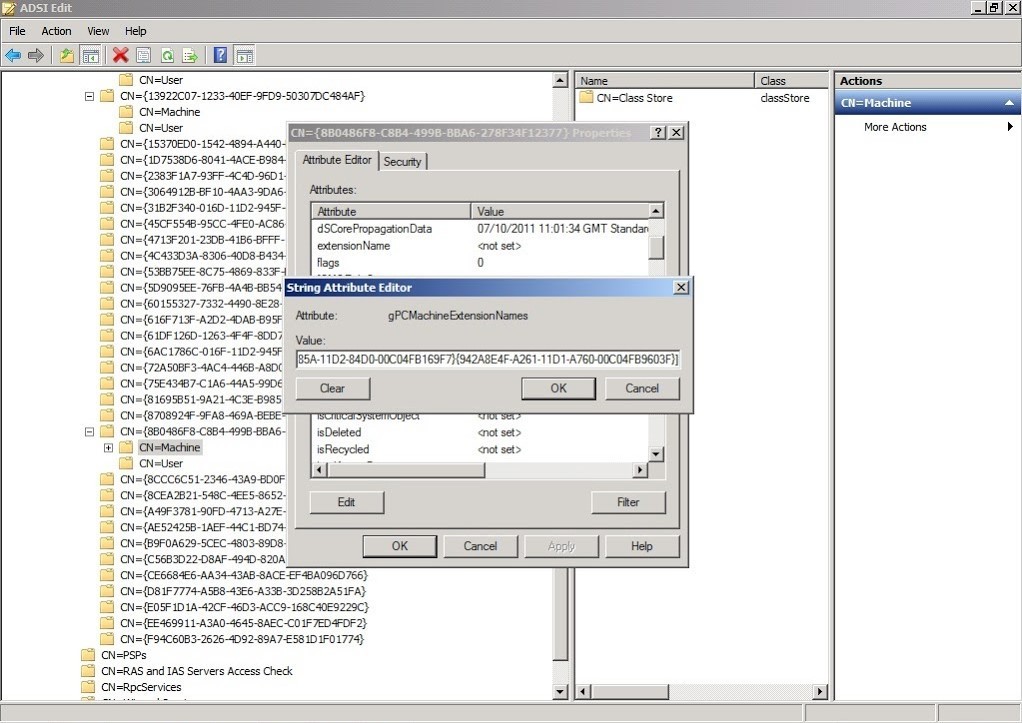Click the blue Help toolbar icon

(220, 55)
